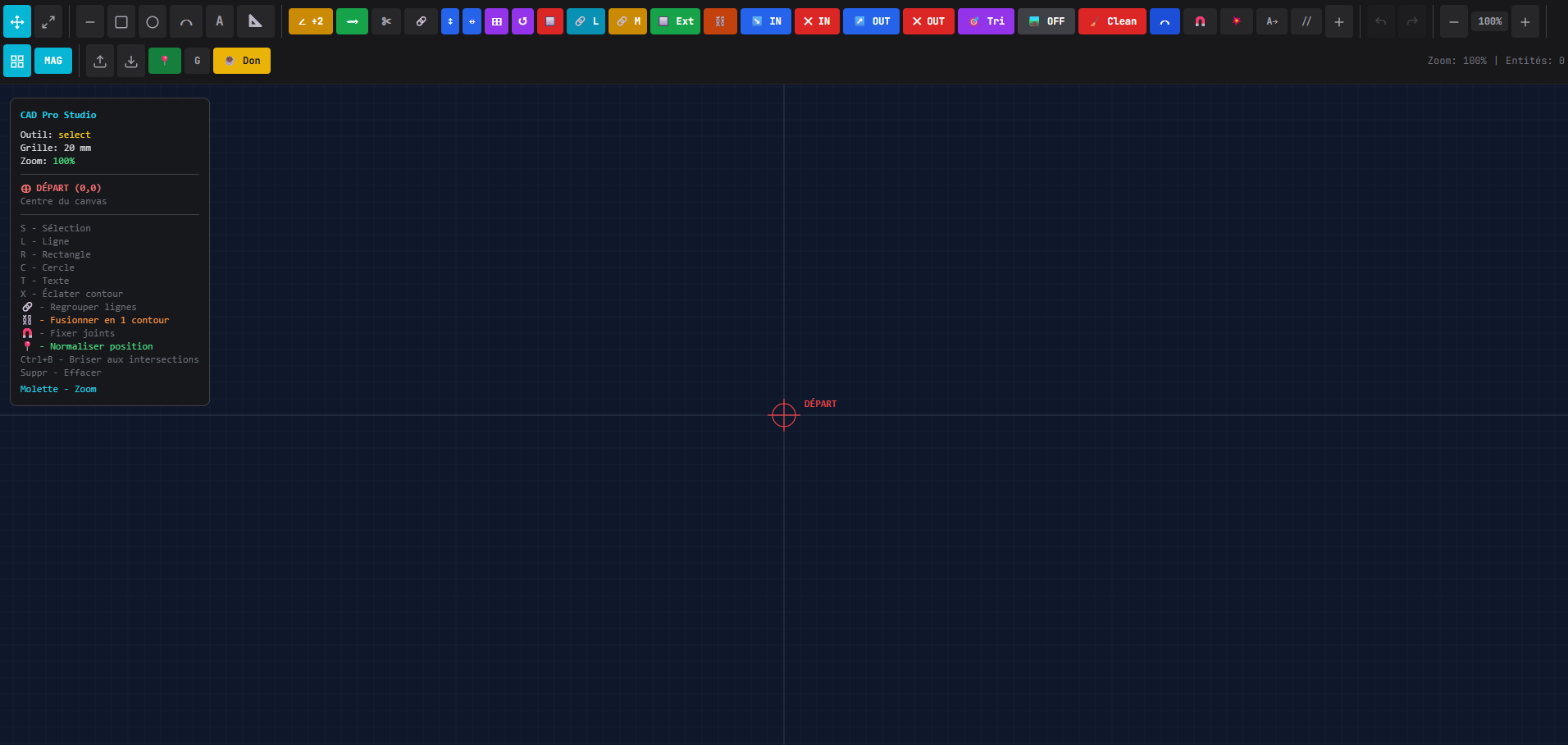Toggle the G button
This screenshot has height=745, width=1568.
click(197, 61)
